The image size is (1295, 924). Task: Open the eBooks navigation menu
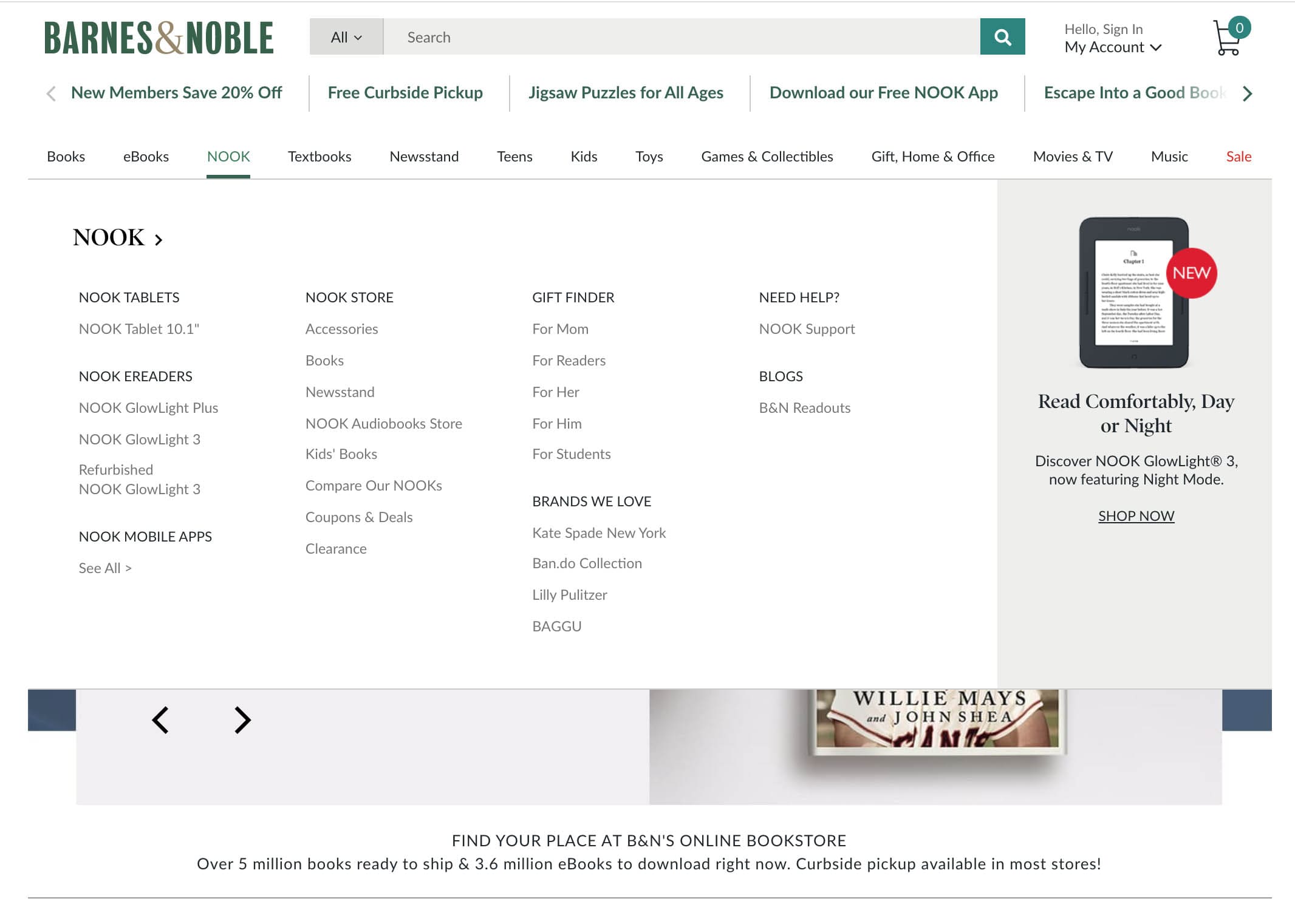146,157
